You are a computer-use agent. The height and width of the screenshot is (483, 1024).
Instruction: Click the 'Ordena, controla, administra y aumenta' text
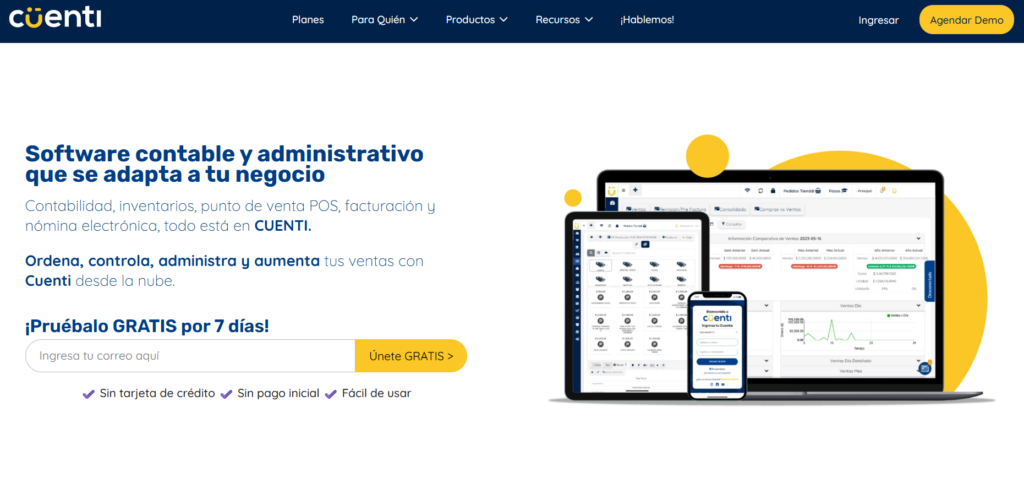[x=172, y=261]
